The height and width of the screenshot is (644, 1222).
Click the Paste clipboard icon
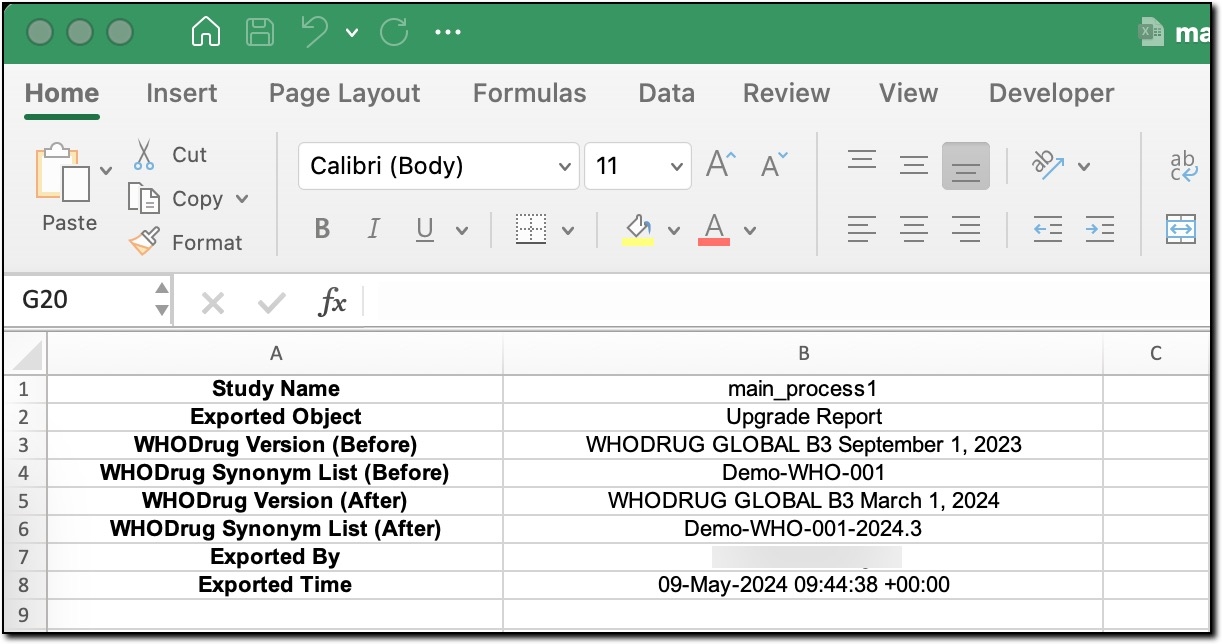click(x=61, y=173)
